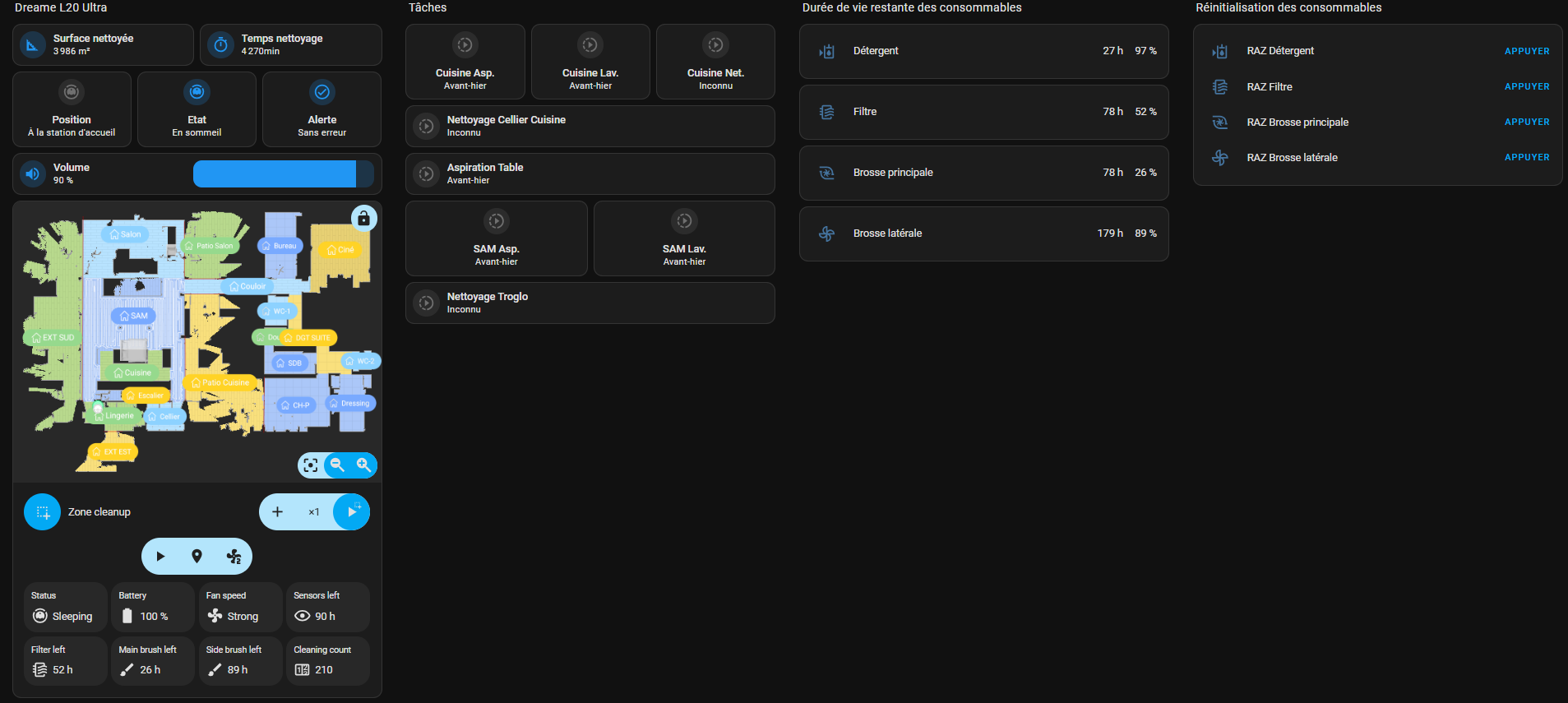Select the Cellier room label
The height and width of the screenshot is (703, 1568).
(x=164, y=416)
